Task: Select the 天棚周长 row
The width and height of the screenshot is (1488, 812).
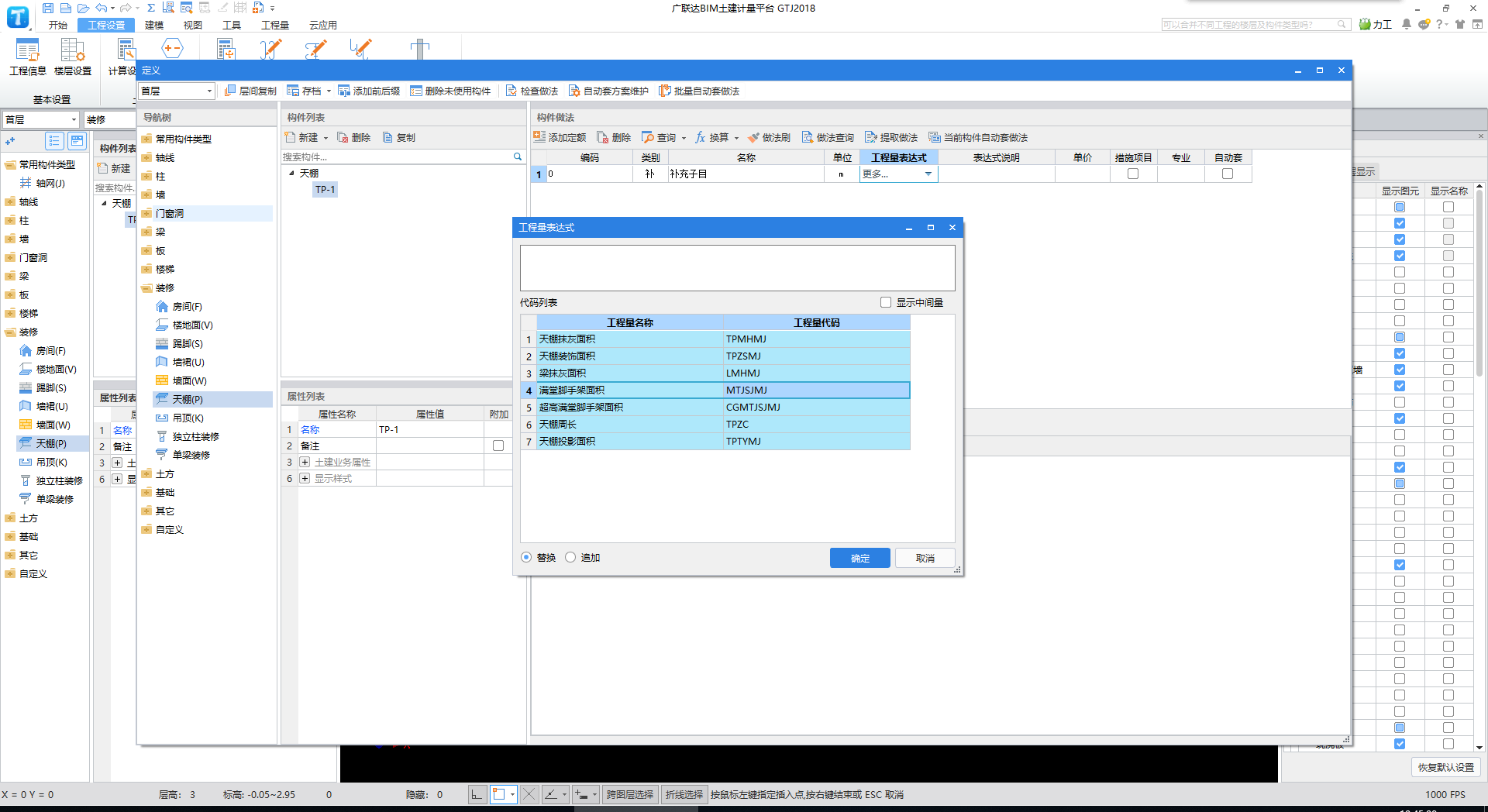Action: [x=715, y=424]
